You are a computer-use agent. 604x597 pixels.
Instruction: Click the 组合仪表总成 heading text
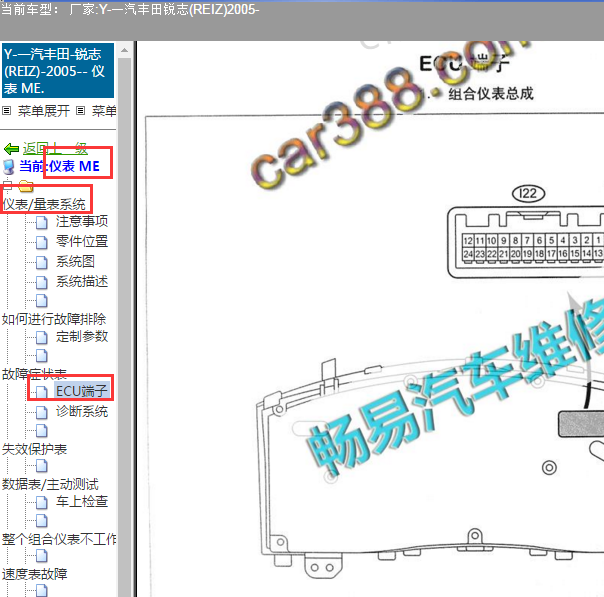[x=491, y=94]
